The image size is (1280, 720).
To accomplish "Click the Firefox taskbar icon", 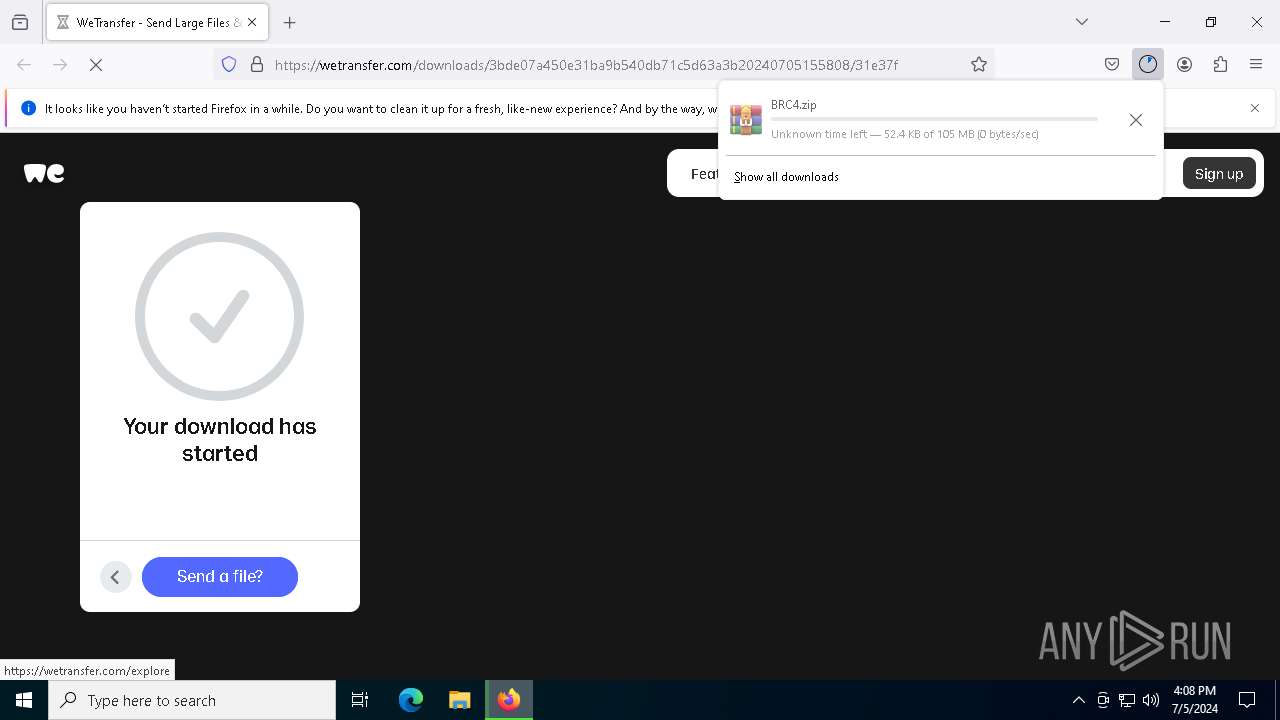I will click(x=509, y=700).
